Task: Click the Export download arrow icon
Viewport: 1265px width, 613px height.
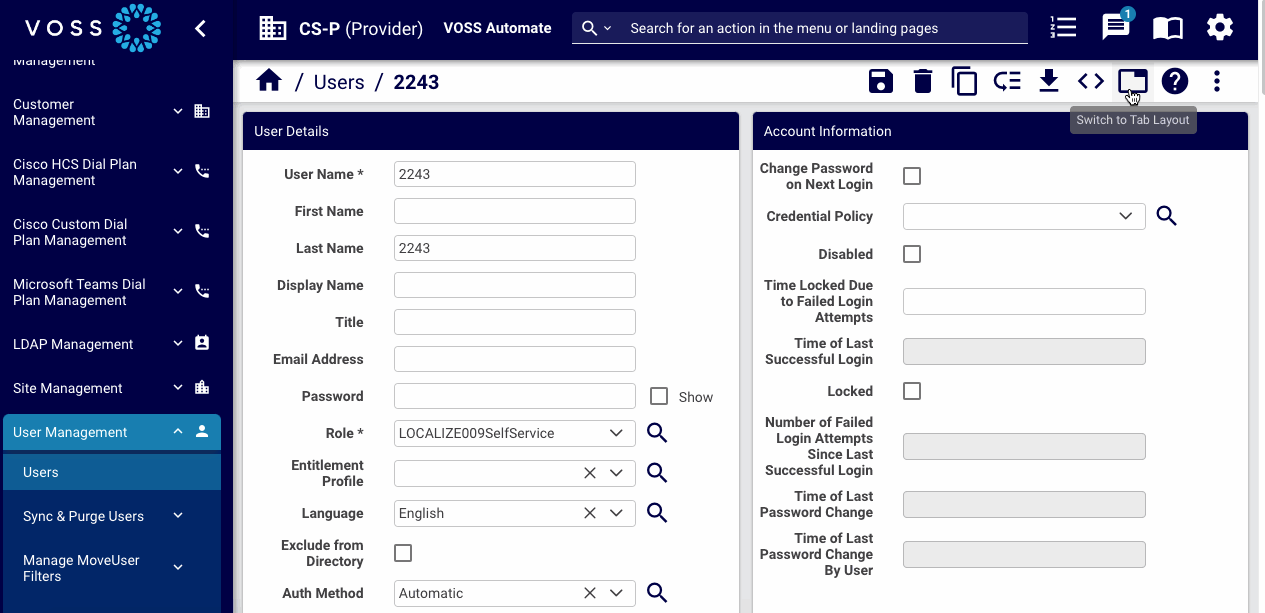Action: tap(1048, 81)
